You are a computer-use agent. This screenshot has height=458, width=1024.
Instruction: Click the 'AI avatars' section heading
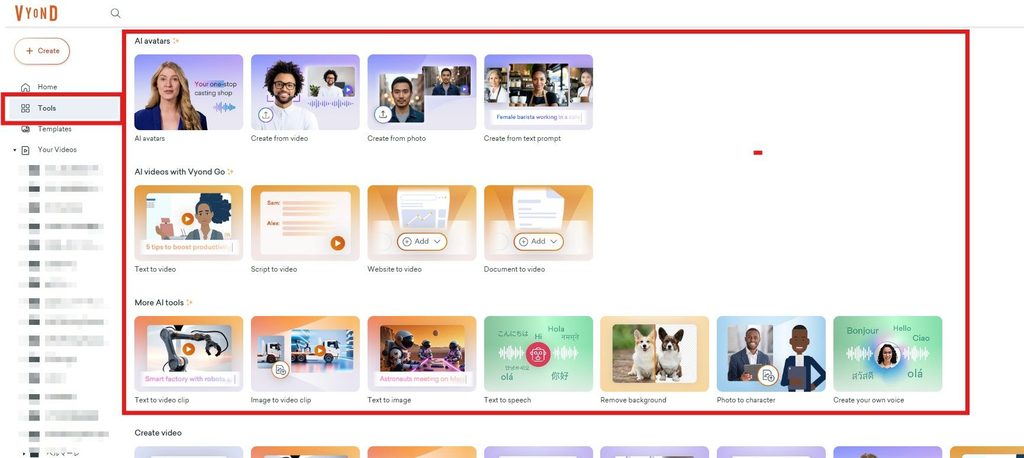coord(152,41)
